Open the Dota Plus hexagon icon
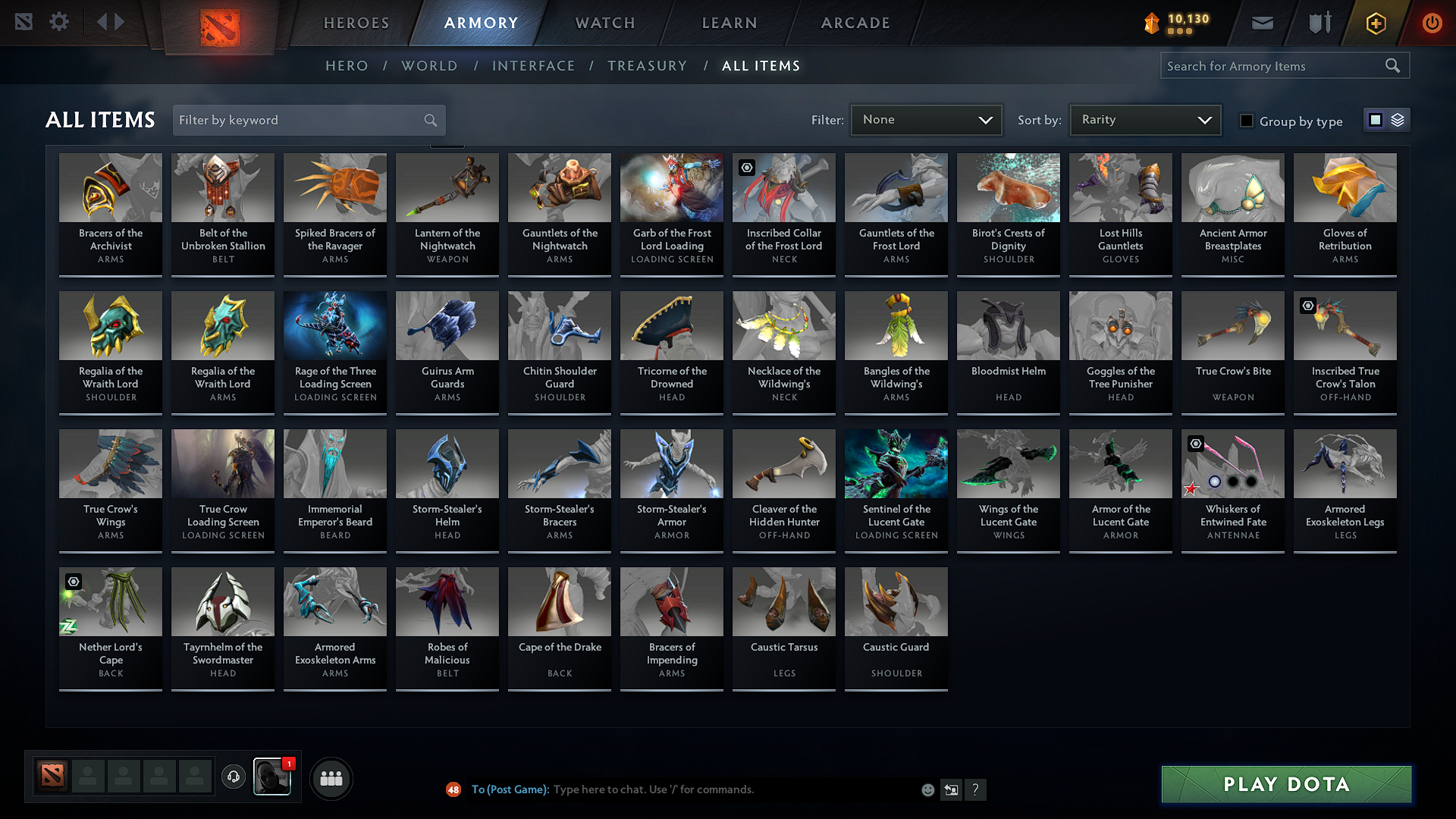1456x819 pixels. [1375, 23]
